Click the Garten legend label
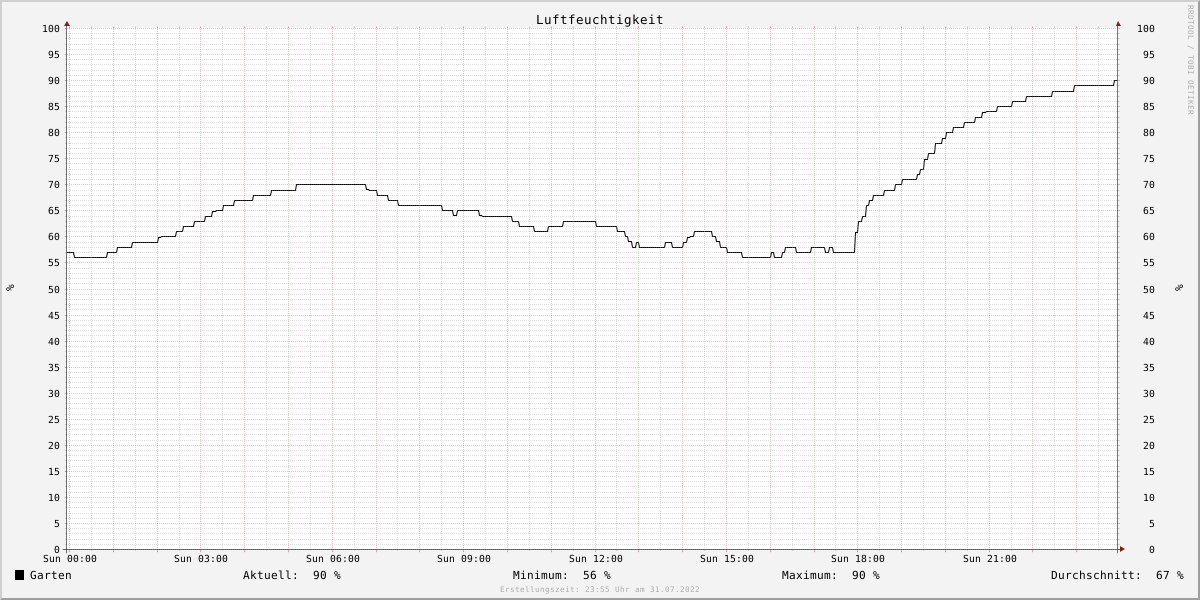Image resolution: width=1200 pixels, height=600 pixels. (x=50, y=575)
